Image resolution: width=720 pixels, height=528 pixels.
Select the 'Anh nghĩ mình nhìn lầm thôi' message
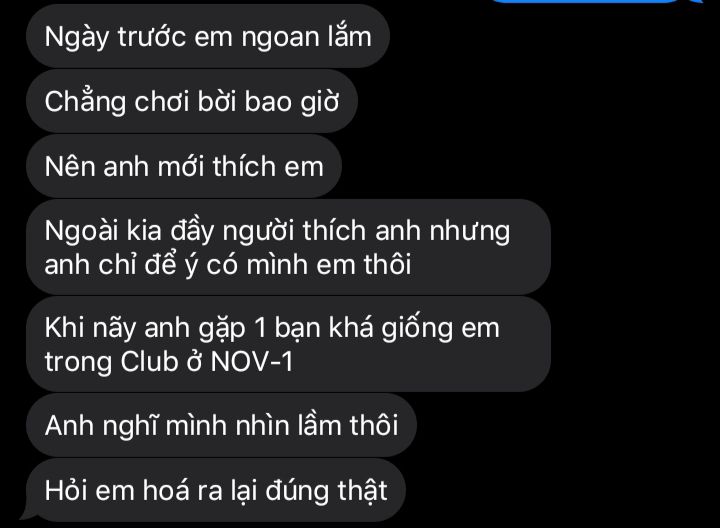[x=221, y=425]
